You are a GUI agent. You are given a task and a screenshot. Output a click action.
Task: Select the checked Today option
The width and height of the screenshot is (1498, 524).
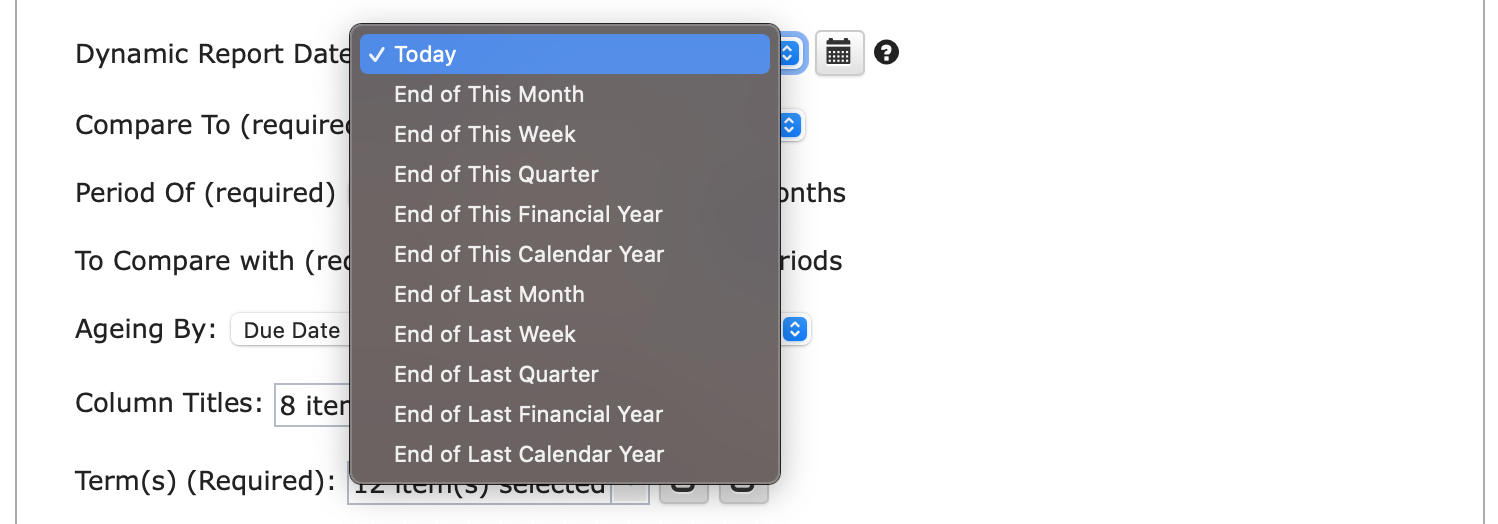pos(565,54)
